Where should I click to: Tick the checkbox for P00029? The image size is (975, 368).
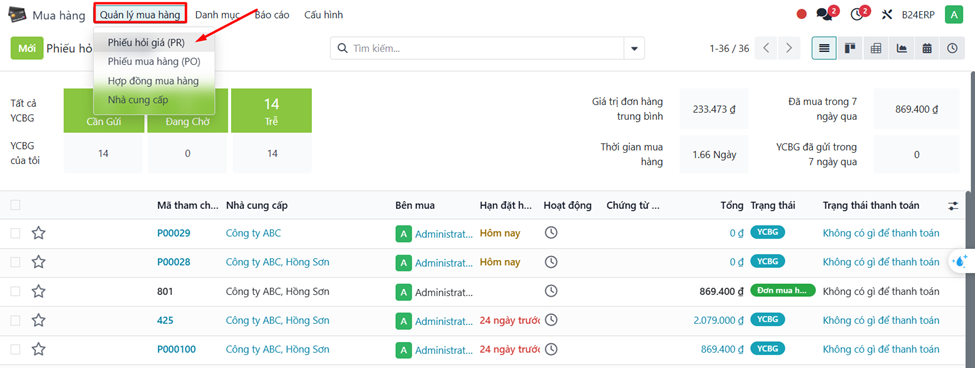[16, 233]
